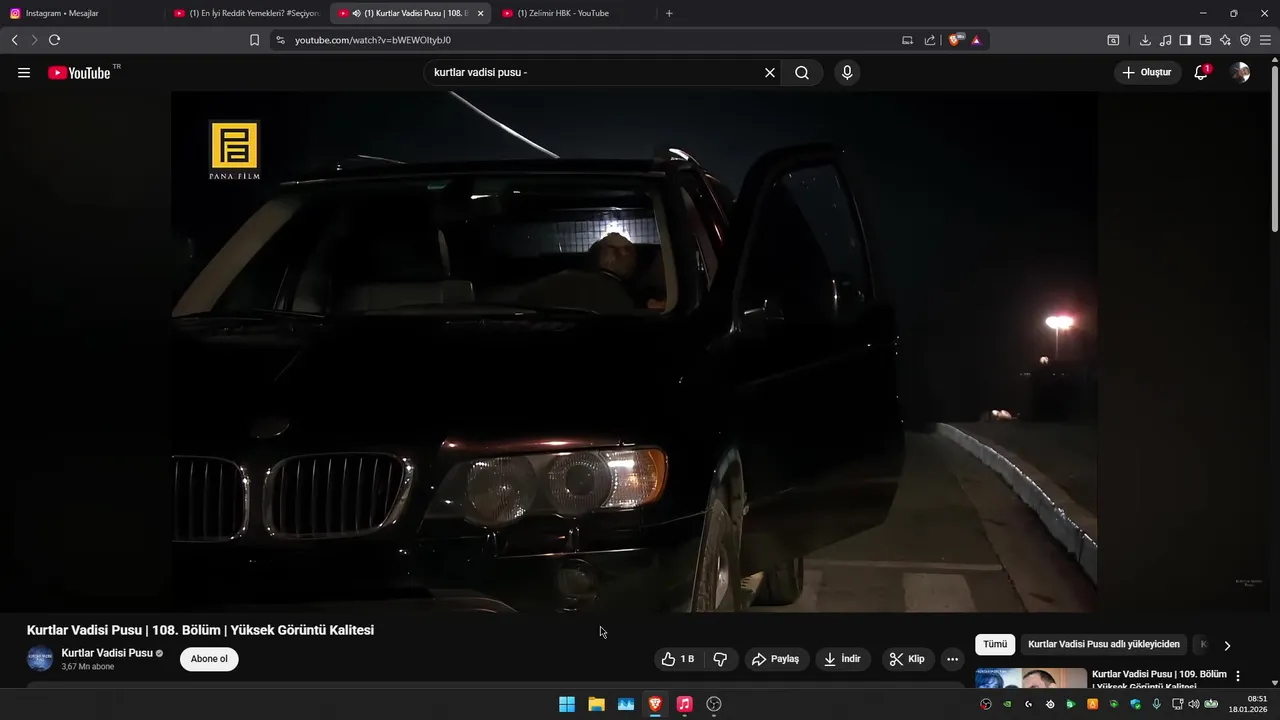Image resolution: width=1280 pixels, height=720 pixels.
Task: Open options for 109. Bölüm suggested video
Action: click(1238, 676)
